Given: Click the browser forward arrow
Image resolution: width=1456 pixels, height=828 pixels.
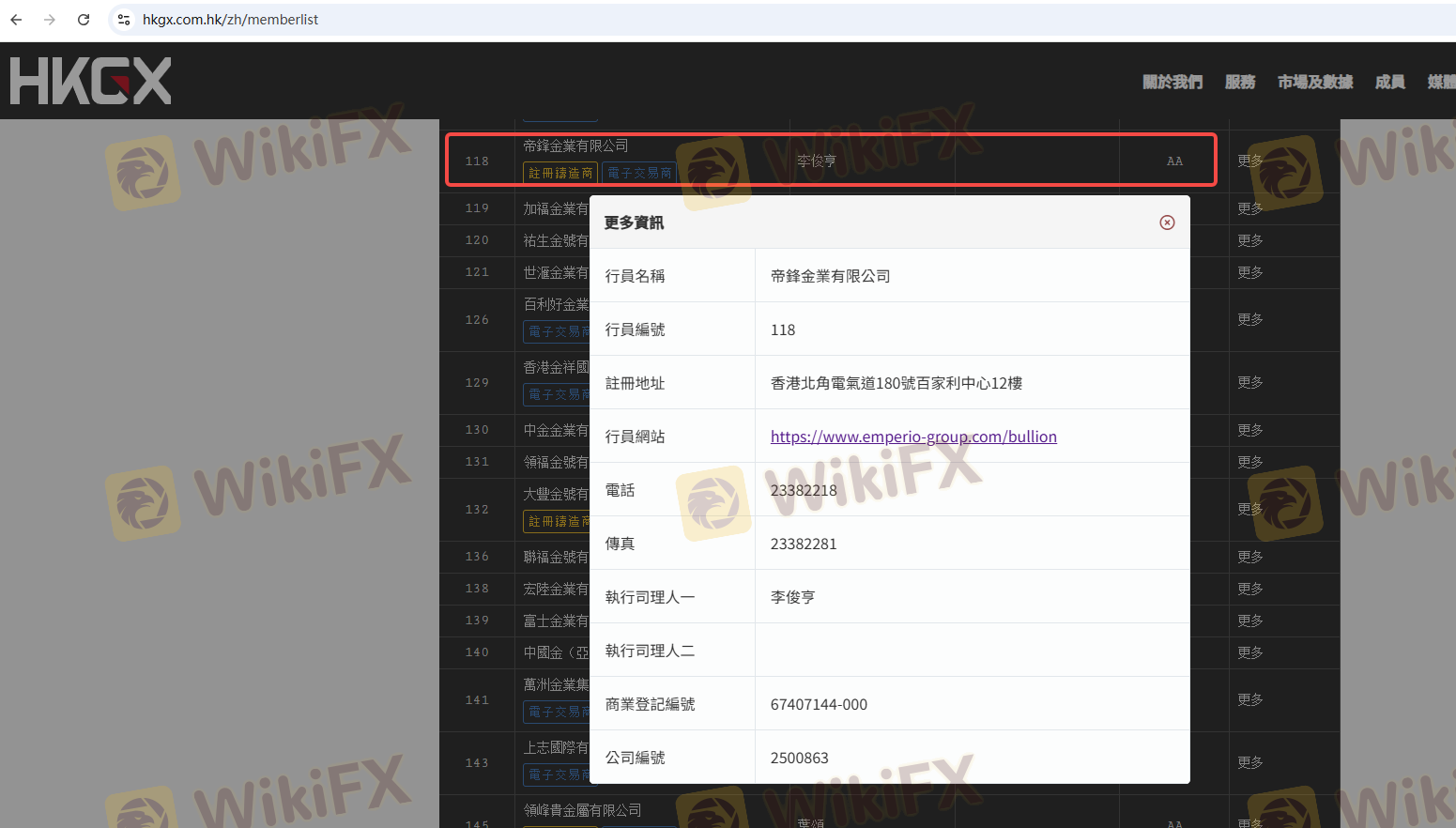Looking at the screenshot, I should click(50, 20).
